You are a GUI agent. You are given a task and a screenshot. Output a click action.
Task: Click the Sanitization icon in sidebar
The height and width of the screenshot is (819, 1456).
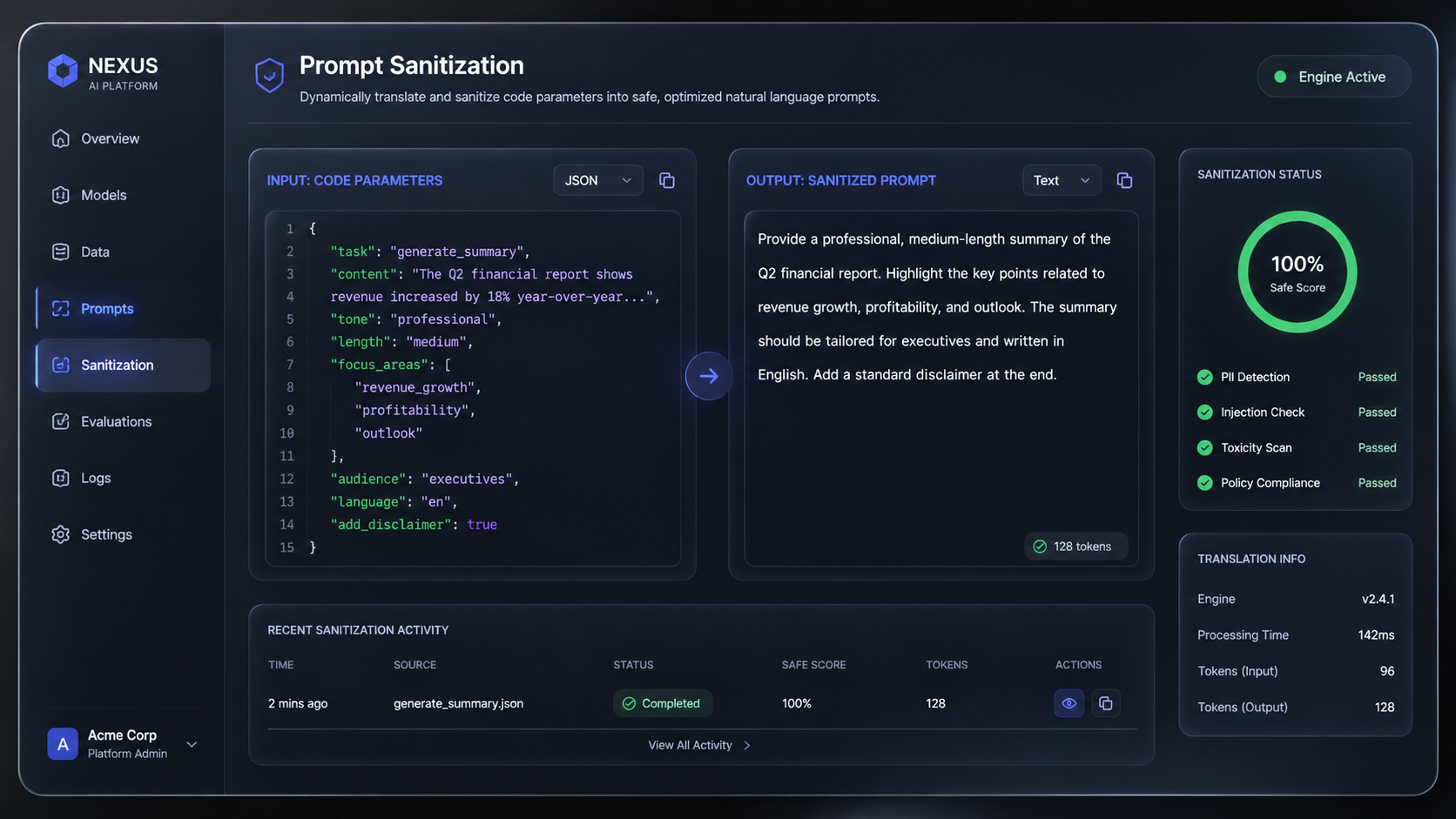point(61,365)
